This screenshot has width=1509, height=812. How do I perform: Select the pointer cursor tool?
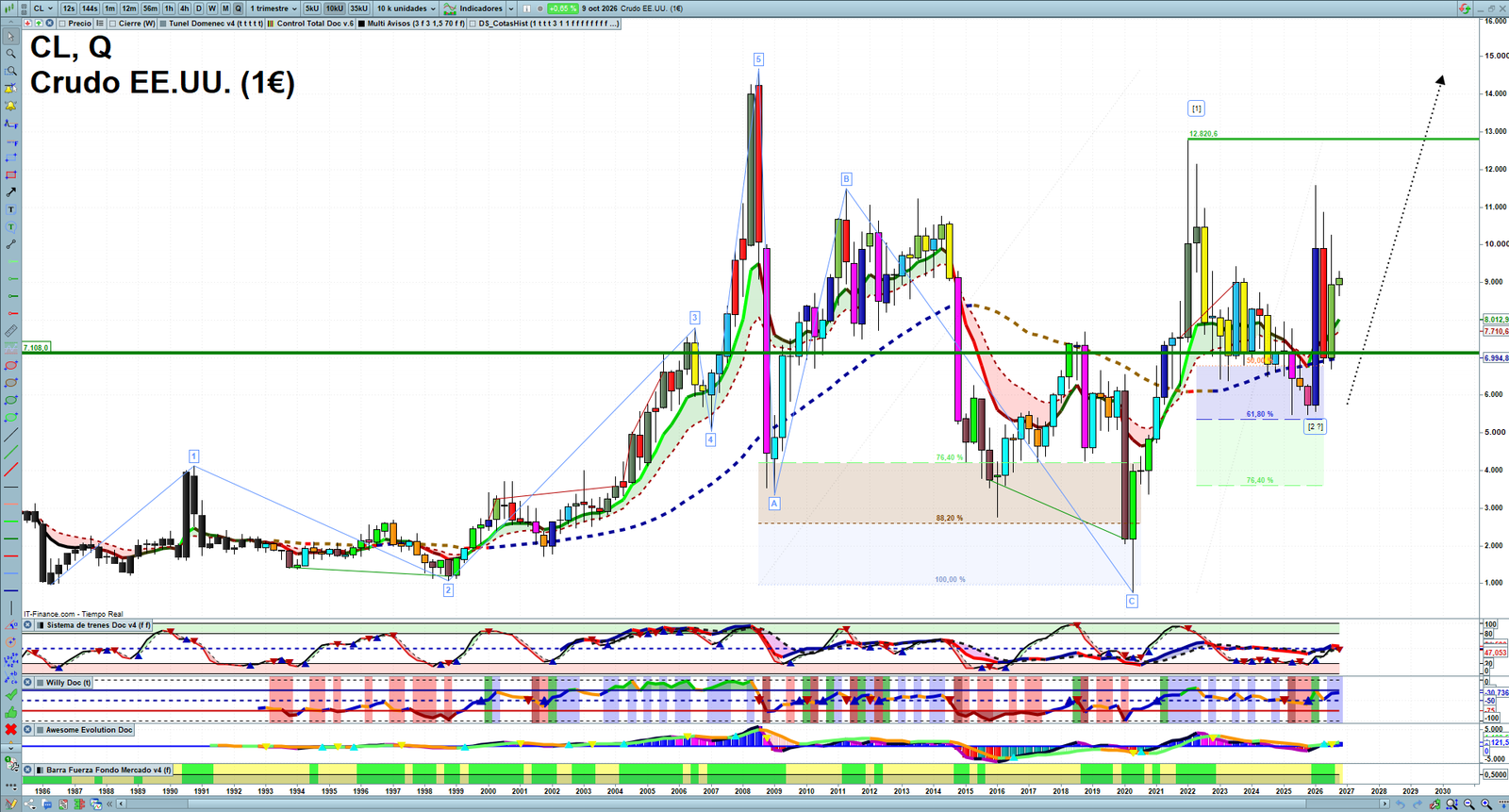(10, 37)
